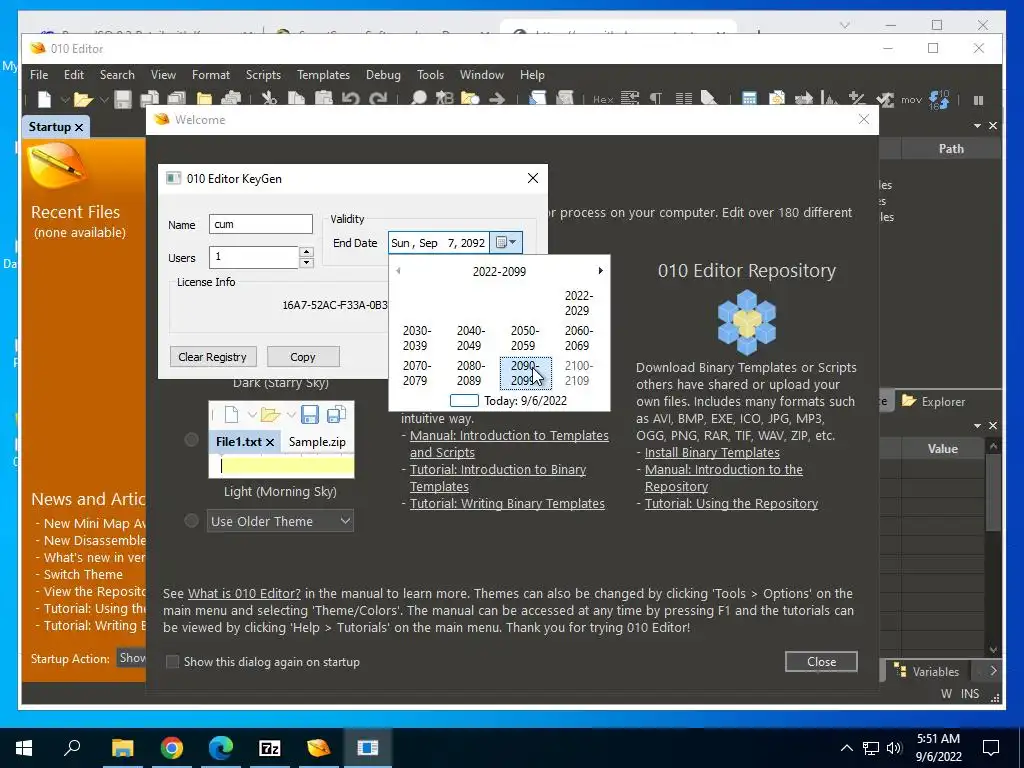
Task: Click Today: 9/6/2022 in the calendar
Action: tap(509, 400)
